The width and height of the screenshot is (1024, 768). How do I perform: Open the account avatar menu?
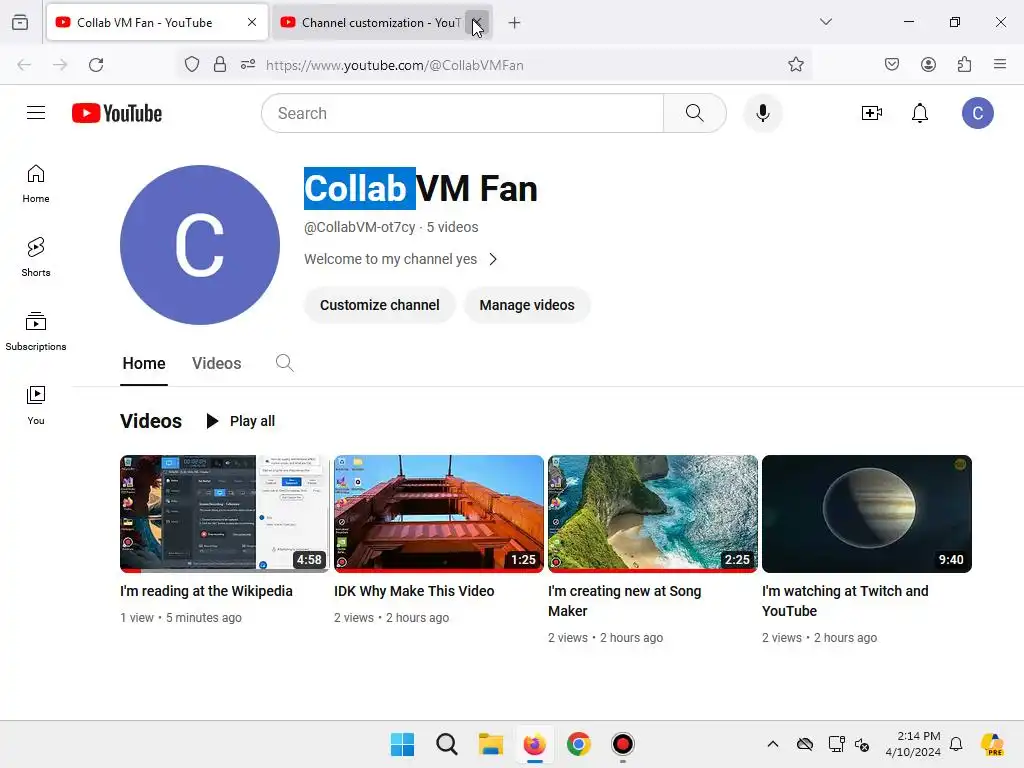pos(978,113)
